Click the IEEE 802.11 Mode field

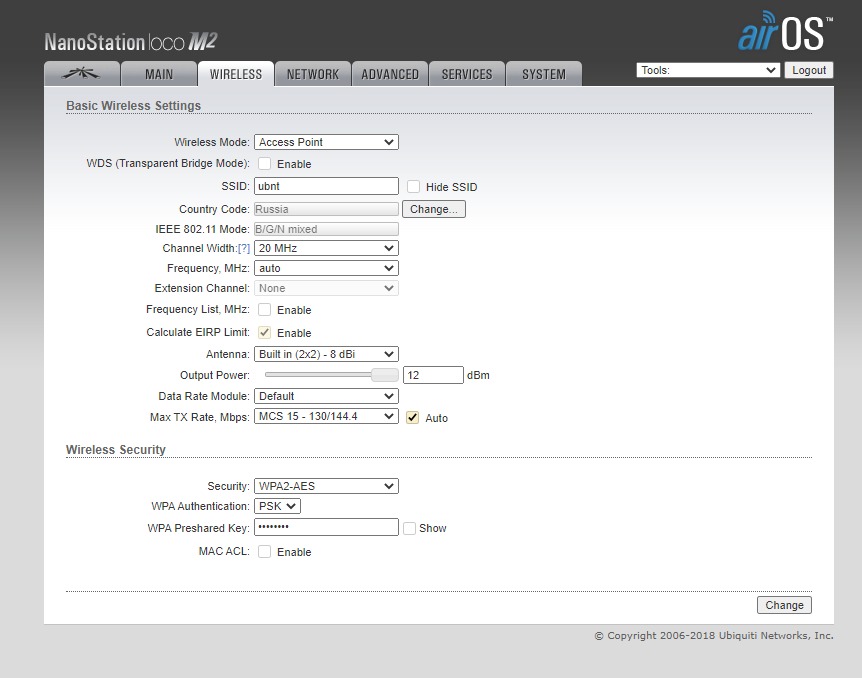pyautogui.click(x=326, y=229)
